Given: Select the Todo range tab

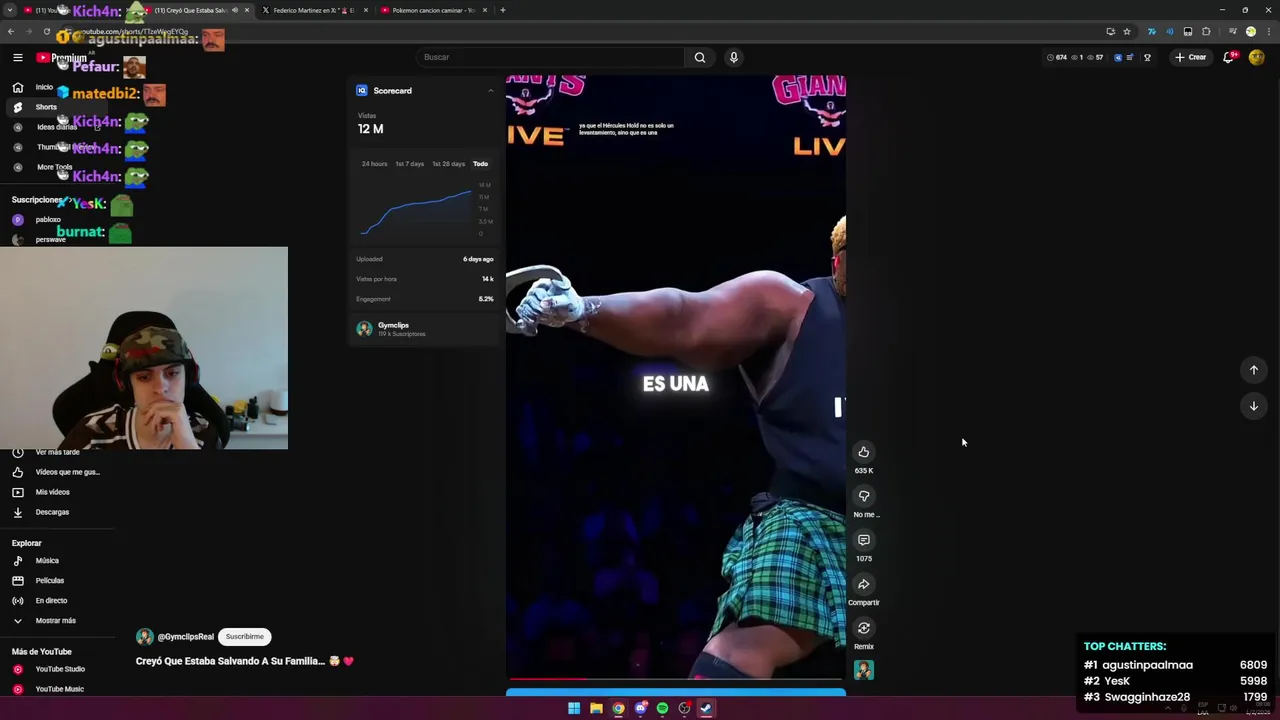Looking at the screenshot, I should [480, 164].
